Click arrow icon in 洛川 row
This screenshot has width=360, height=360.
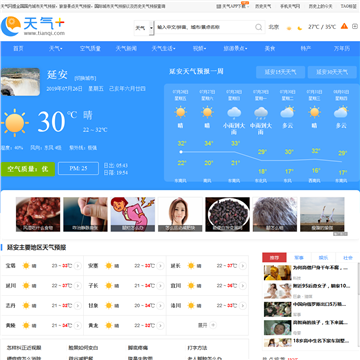point(243,306)
